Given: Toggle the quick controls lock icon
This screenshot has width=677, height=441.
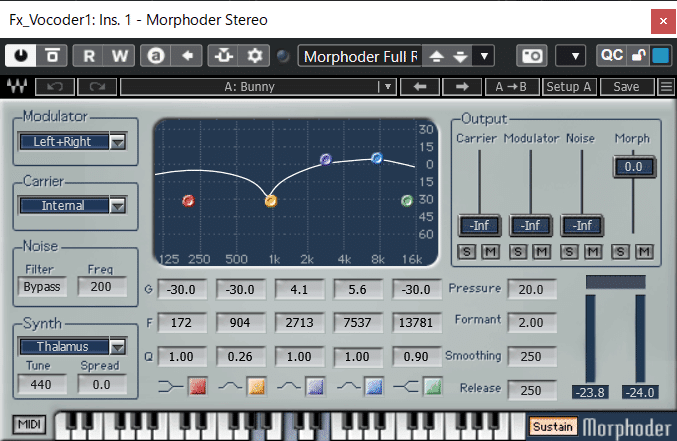Looking at the screenshot, I should [638, 56].
